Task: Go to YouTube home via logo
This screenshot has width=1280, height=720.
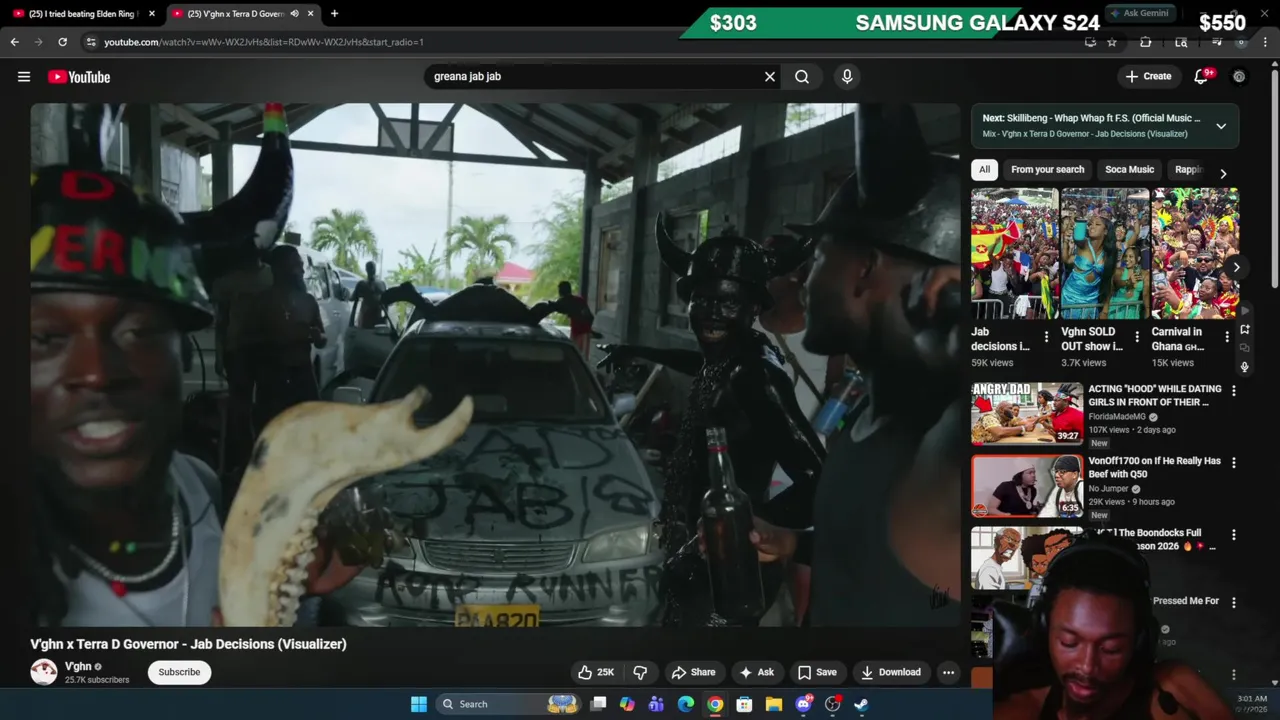Action: click(x=79, y=77)
